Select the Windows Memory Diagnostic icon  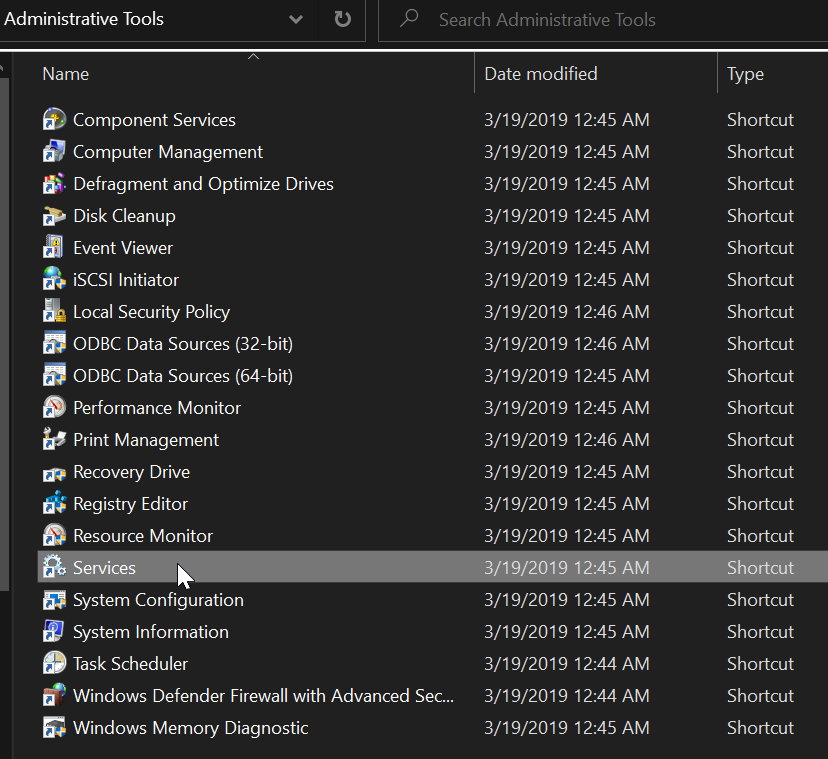click(54, 727)
